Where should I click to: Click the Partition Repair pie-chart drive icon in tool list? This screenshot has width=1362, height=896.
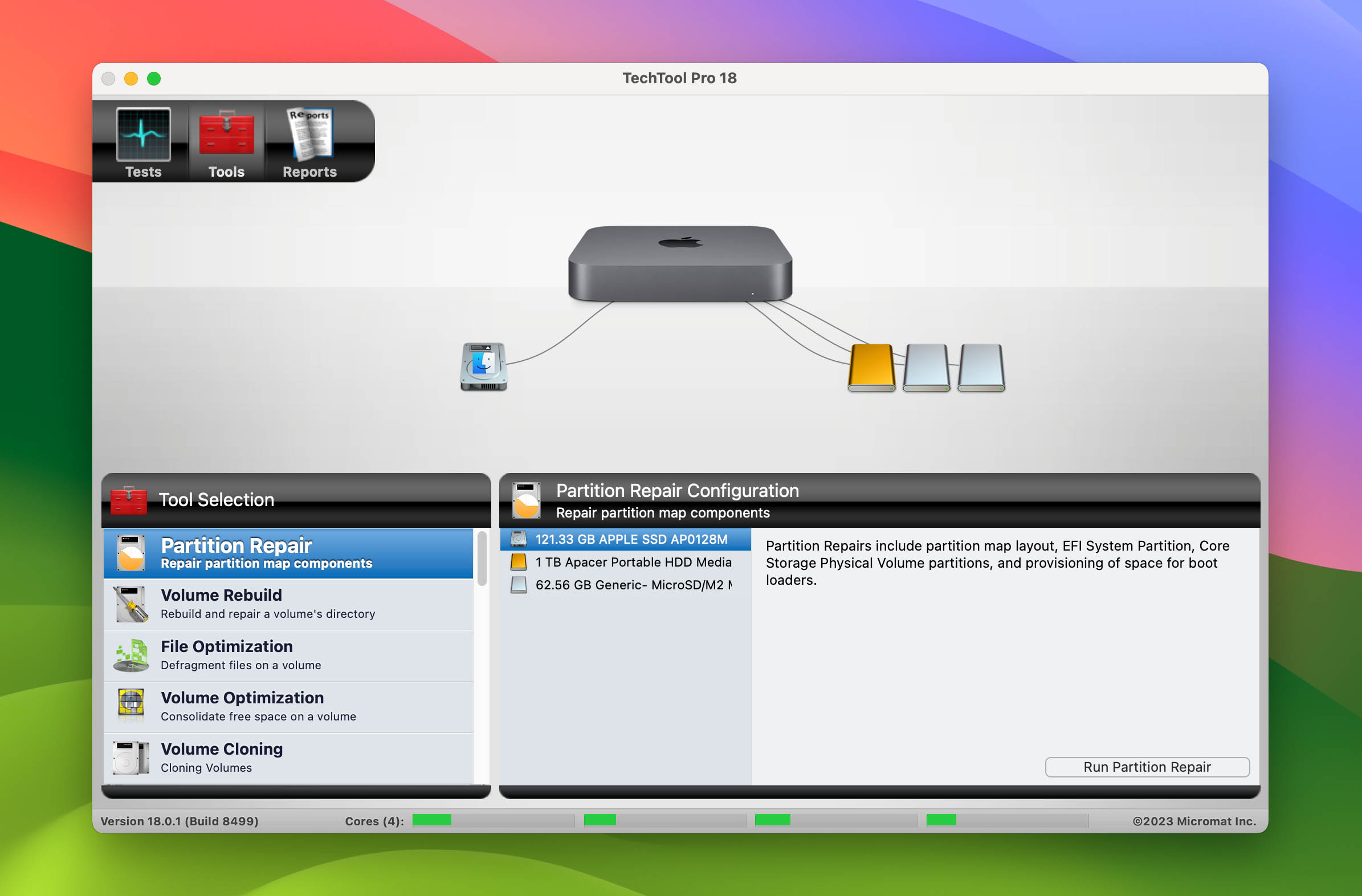(x=131, y=553)
